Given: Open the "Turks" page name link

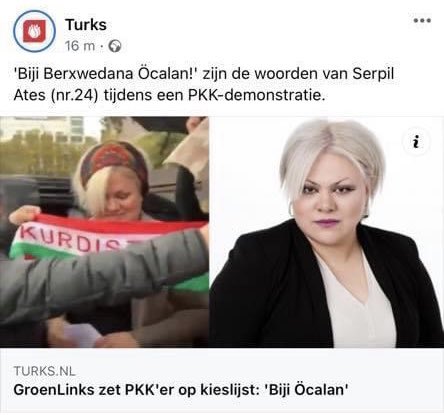Looking at the screenshot, I should pos(86,25).
